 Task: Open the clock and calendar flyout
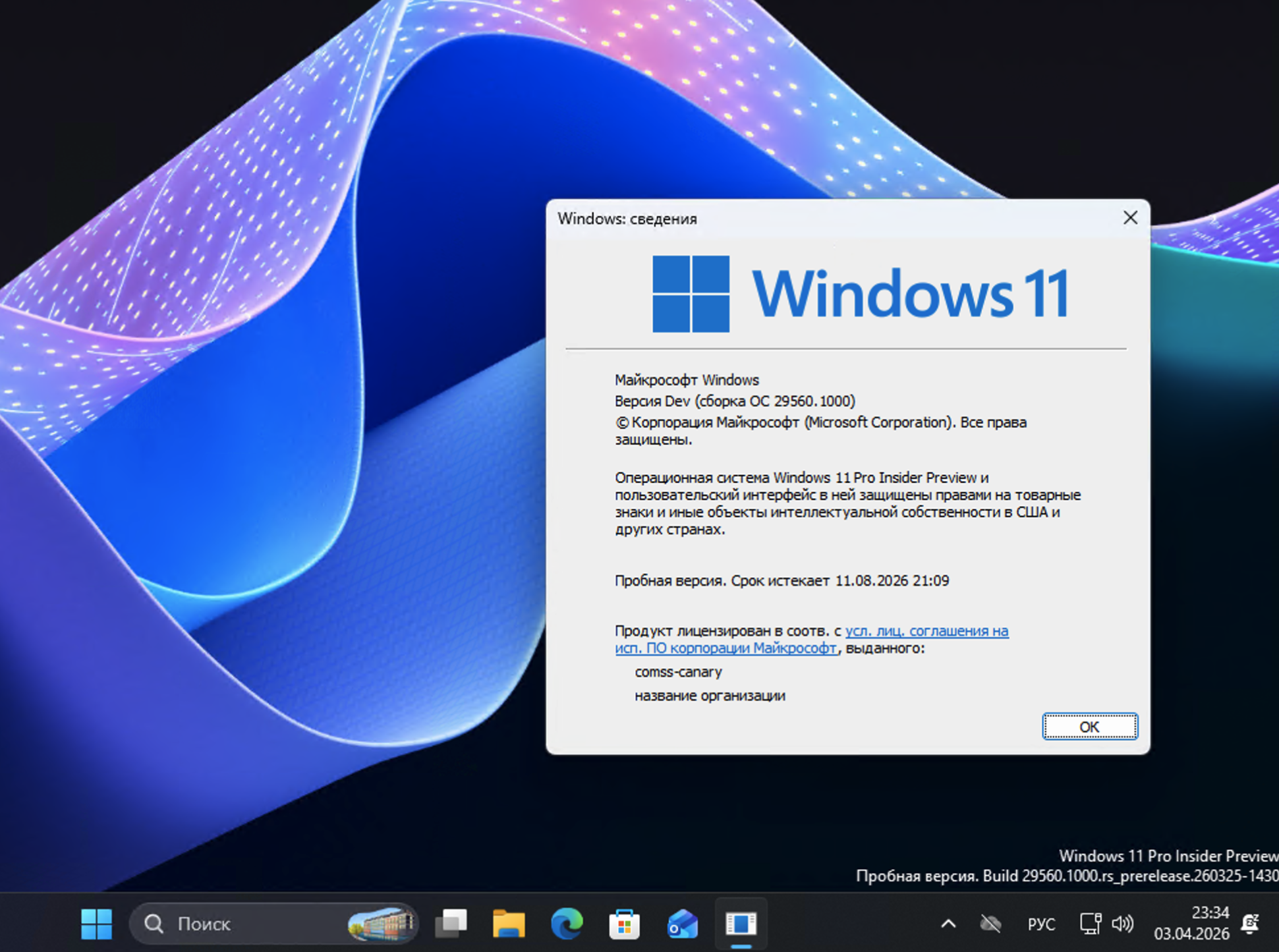[1191, 923]
